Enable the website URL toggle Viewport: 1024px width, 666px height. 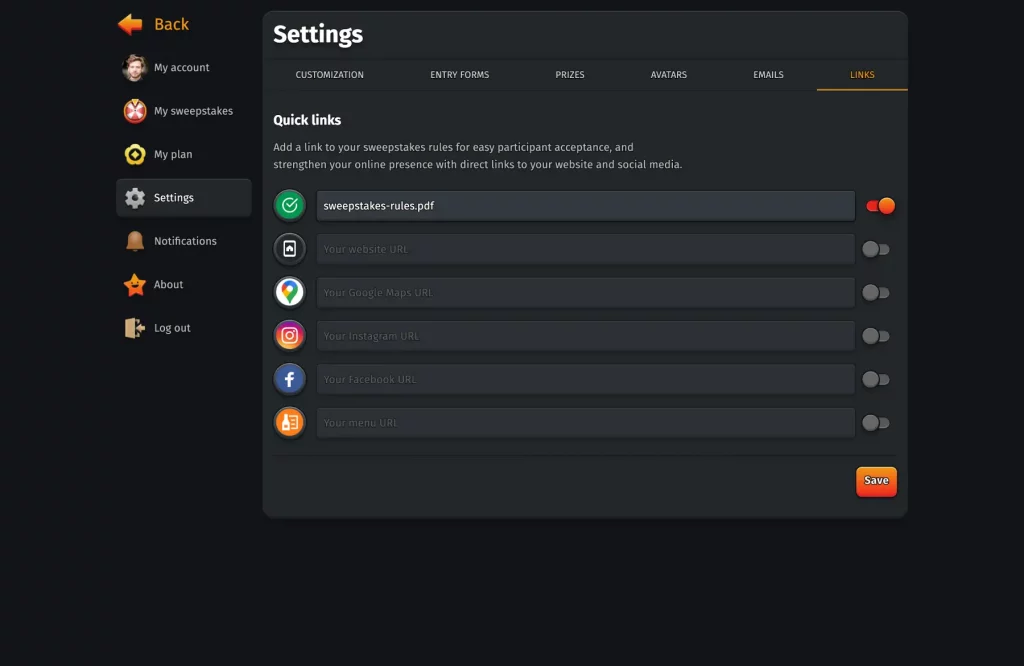point(876,249)
